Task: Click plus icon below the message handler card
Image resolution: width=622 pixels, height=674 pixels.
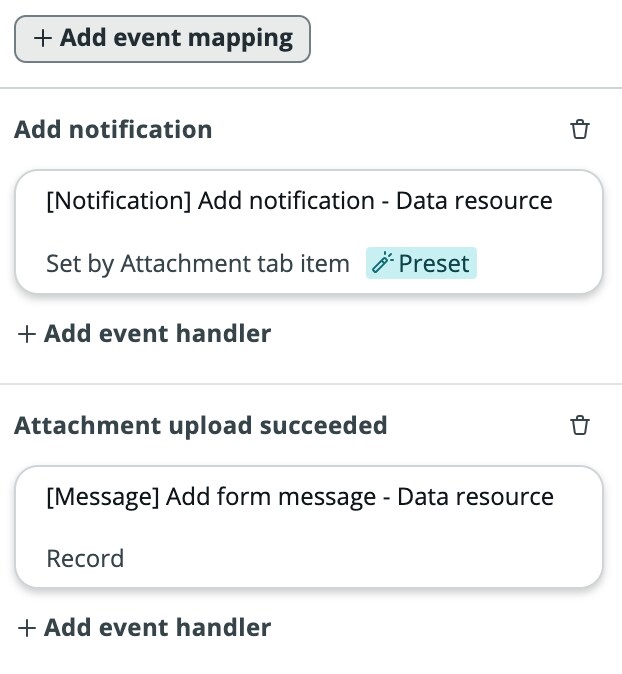Action: click(x=27, y=628)
